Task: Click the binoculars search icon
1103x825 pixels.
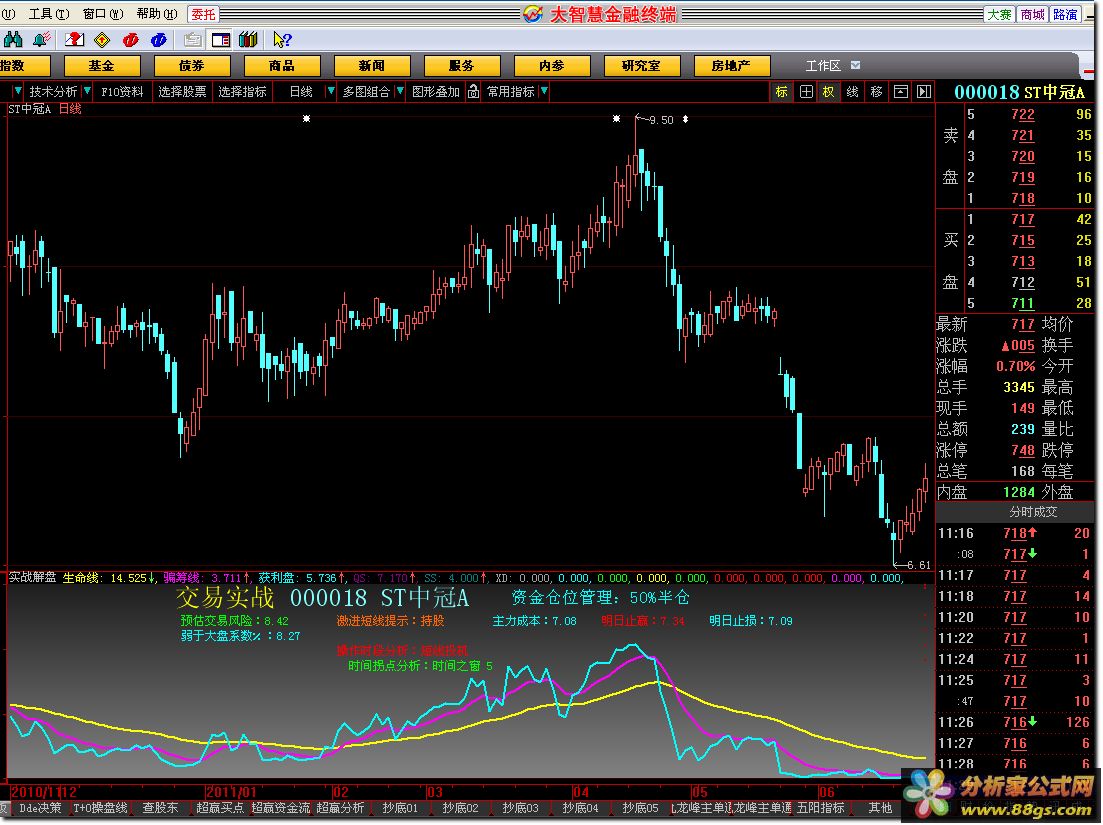Action: (13, 39)
